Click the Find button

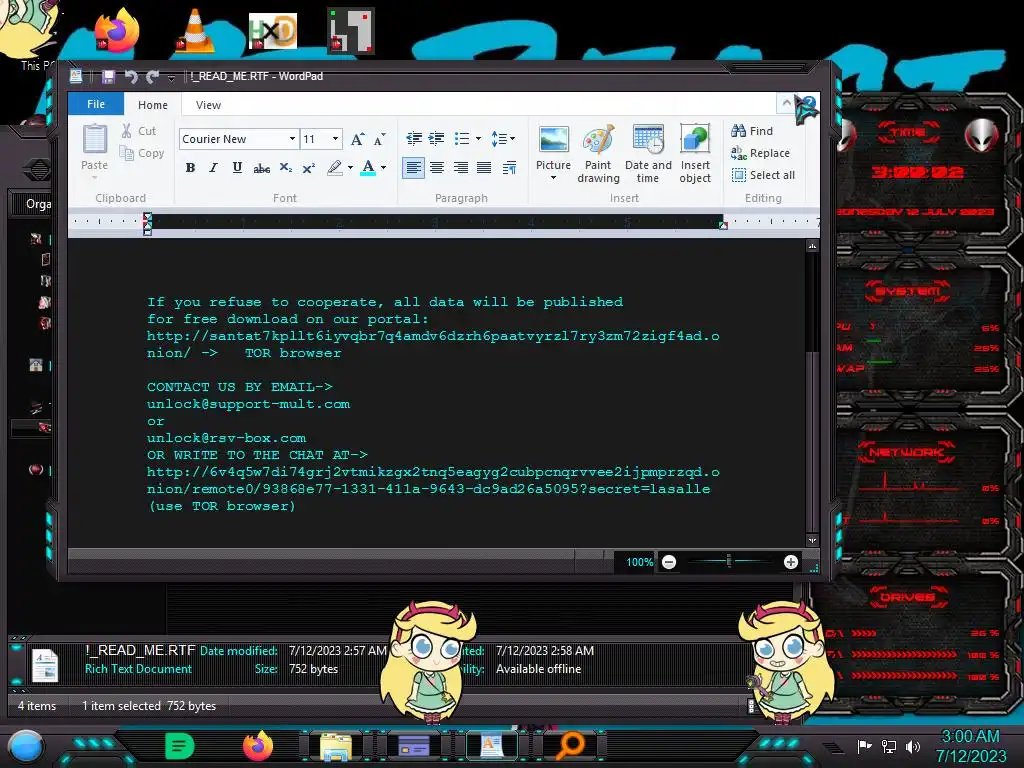coord(752,131)
